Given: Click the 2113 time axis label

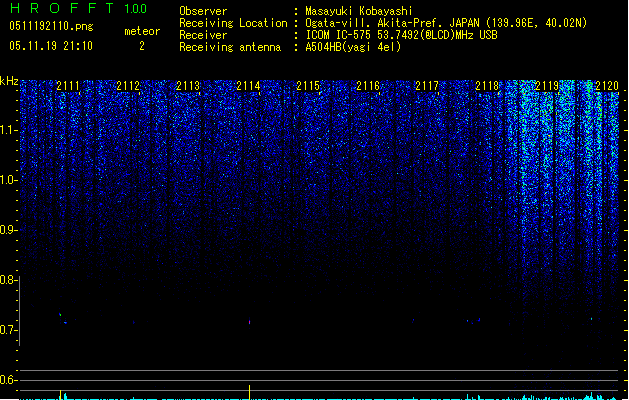Looking at the screenshot, I should pyautogui.click(x=188, y=85).
